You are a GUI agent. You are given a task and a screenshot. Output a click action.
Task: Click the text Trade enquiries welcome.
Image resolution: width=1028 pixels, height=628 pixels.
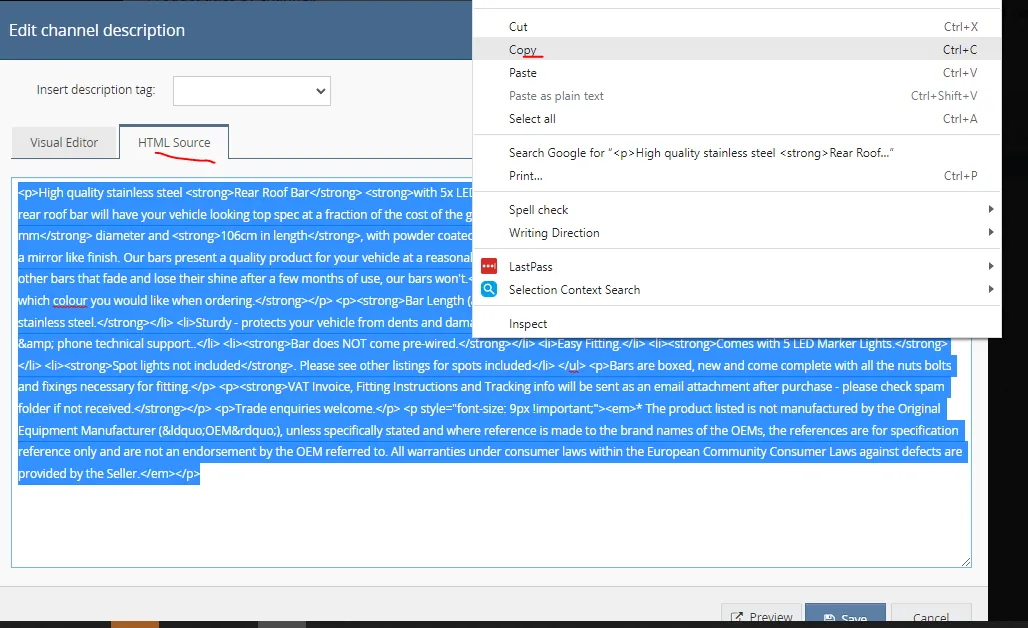(x=305, y=408)
